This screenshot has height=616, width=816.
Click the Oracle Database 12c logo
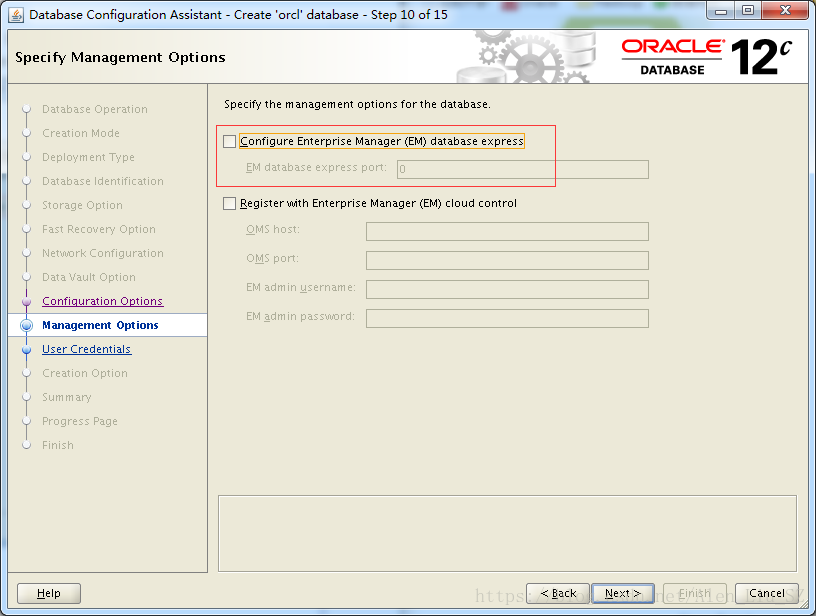click(707, 57)
